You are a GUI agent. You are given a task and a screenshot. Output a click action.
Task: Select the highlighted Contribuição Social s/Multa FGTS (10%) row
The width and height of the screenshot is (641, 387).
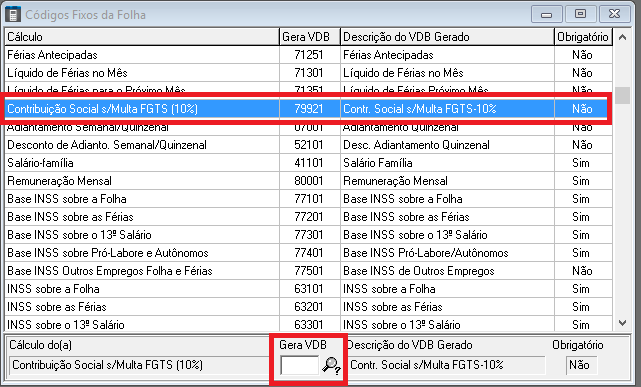click(x=308, y=109)
